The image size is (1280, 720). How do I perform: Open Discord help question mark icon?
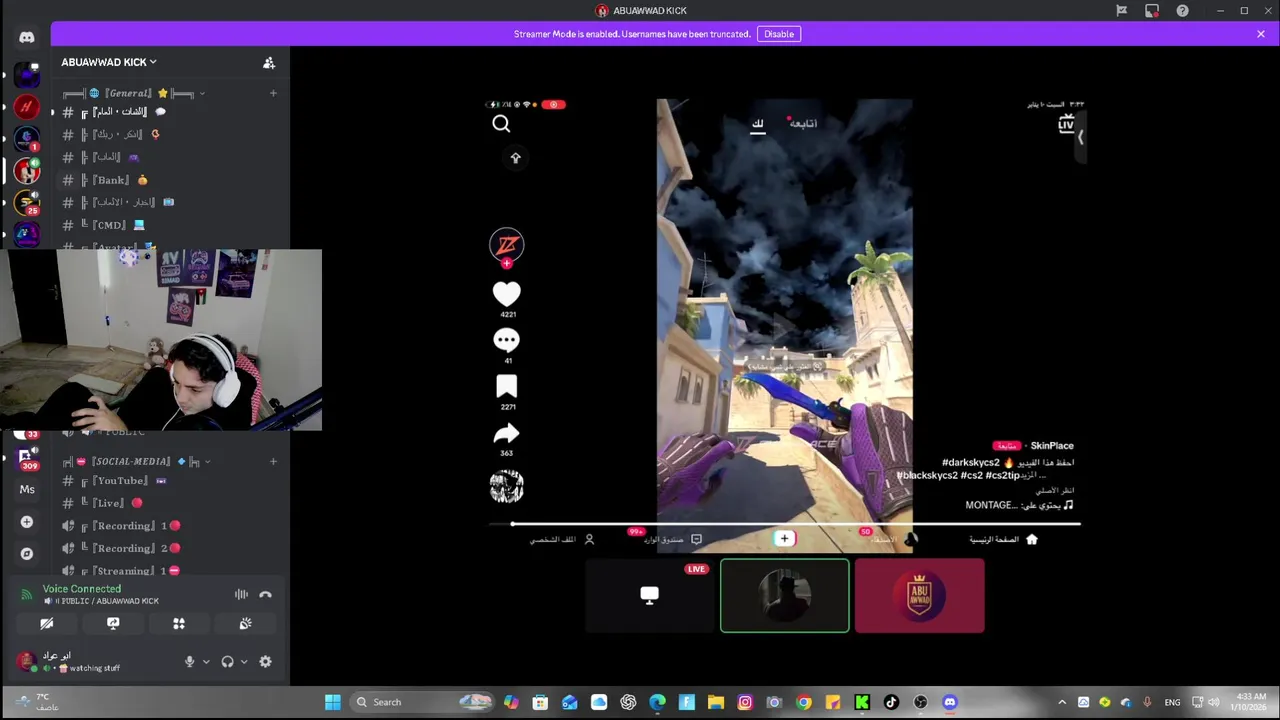pyautogui.click(x=1182, y=11)
